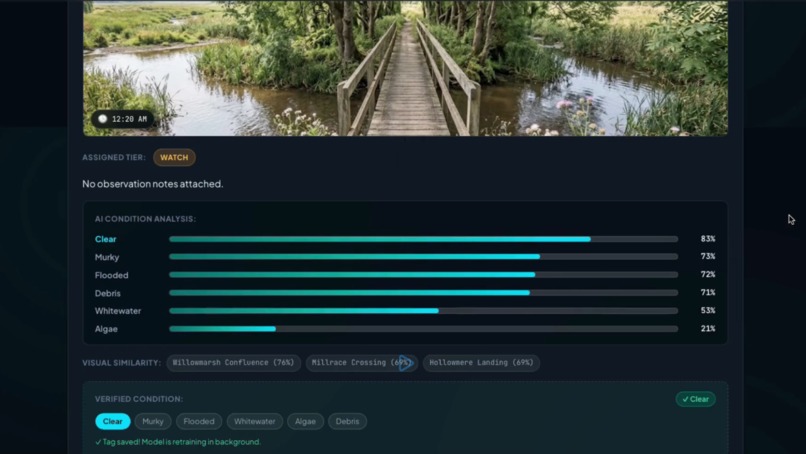Select the Flooded verified condition chip
Viewport: 806px width, 454px height.
(199, 421)
